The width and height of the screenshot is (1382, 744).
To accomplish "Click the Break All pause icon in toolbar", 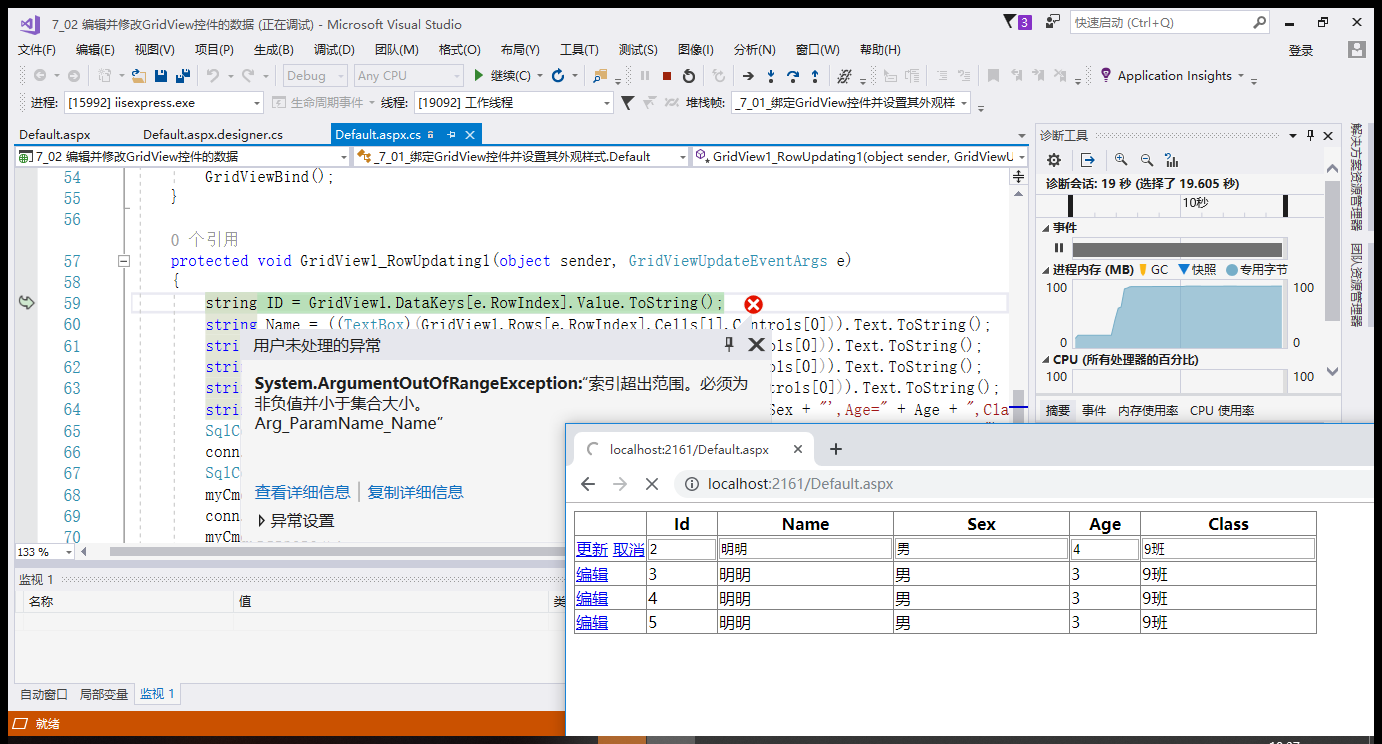I will coord(645,76).
